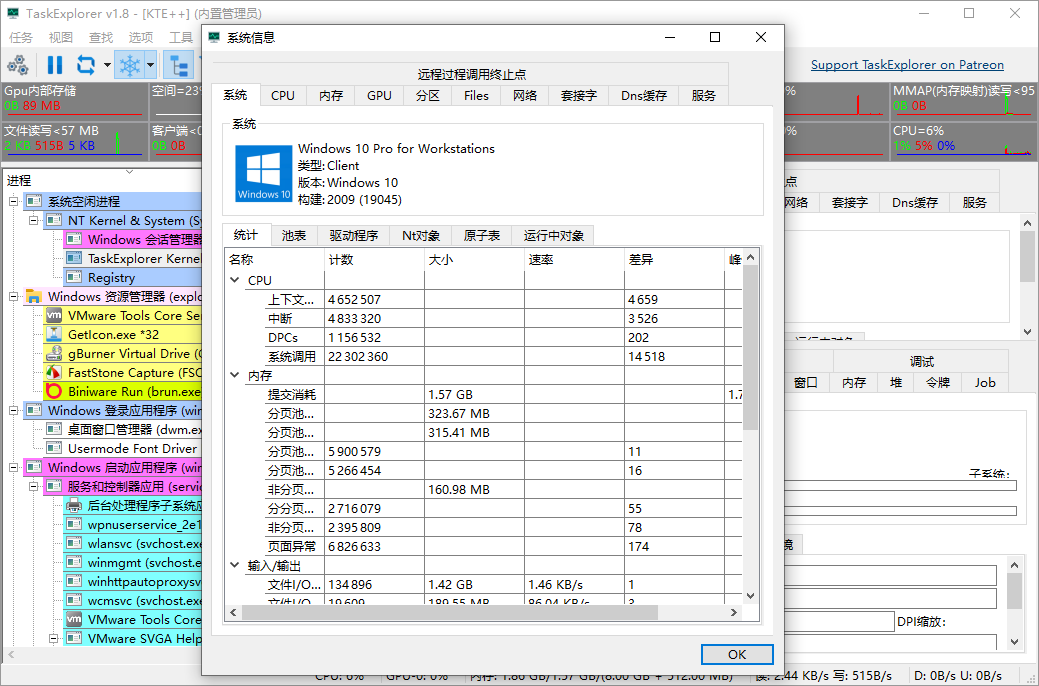Click the VMware SVGA Help process icon
The height and width of the screenshot is (686, 1039).
74,639
